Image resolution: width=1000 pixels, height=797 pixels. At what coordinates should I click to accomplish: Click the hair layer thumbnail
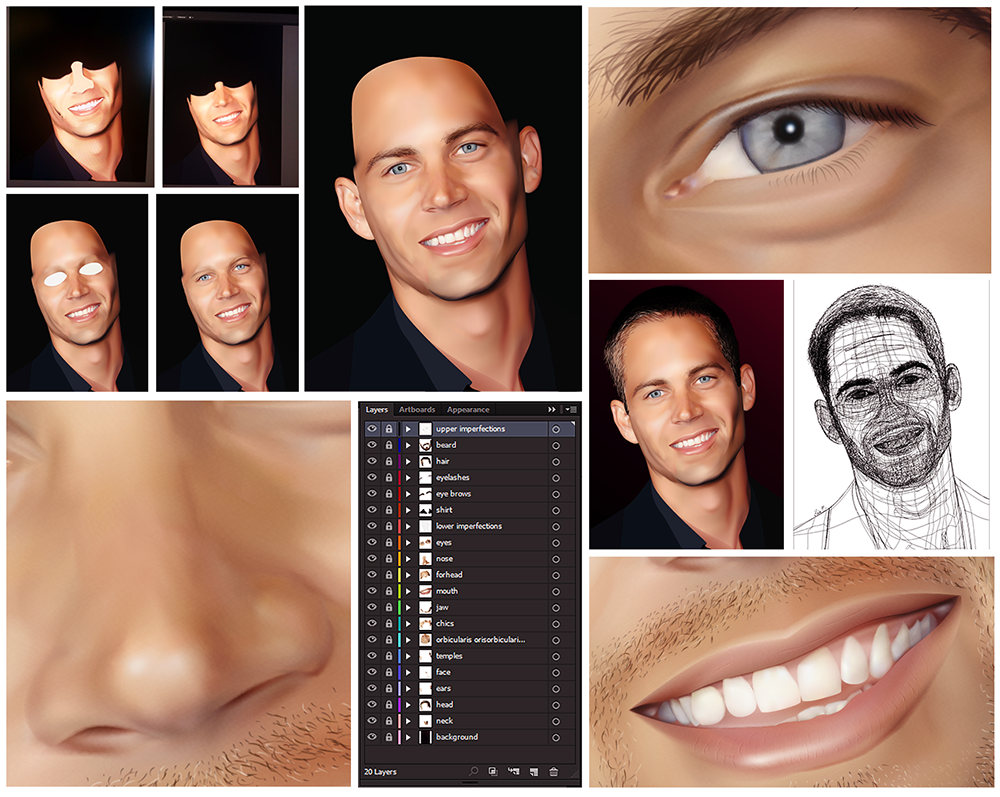click(425, 461)
